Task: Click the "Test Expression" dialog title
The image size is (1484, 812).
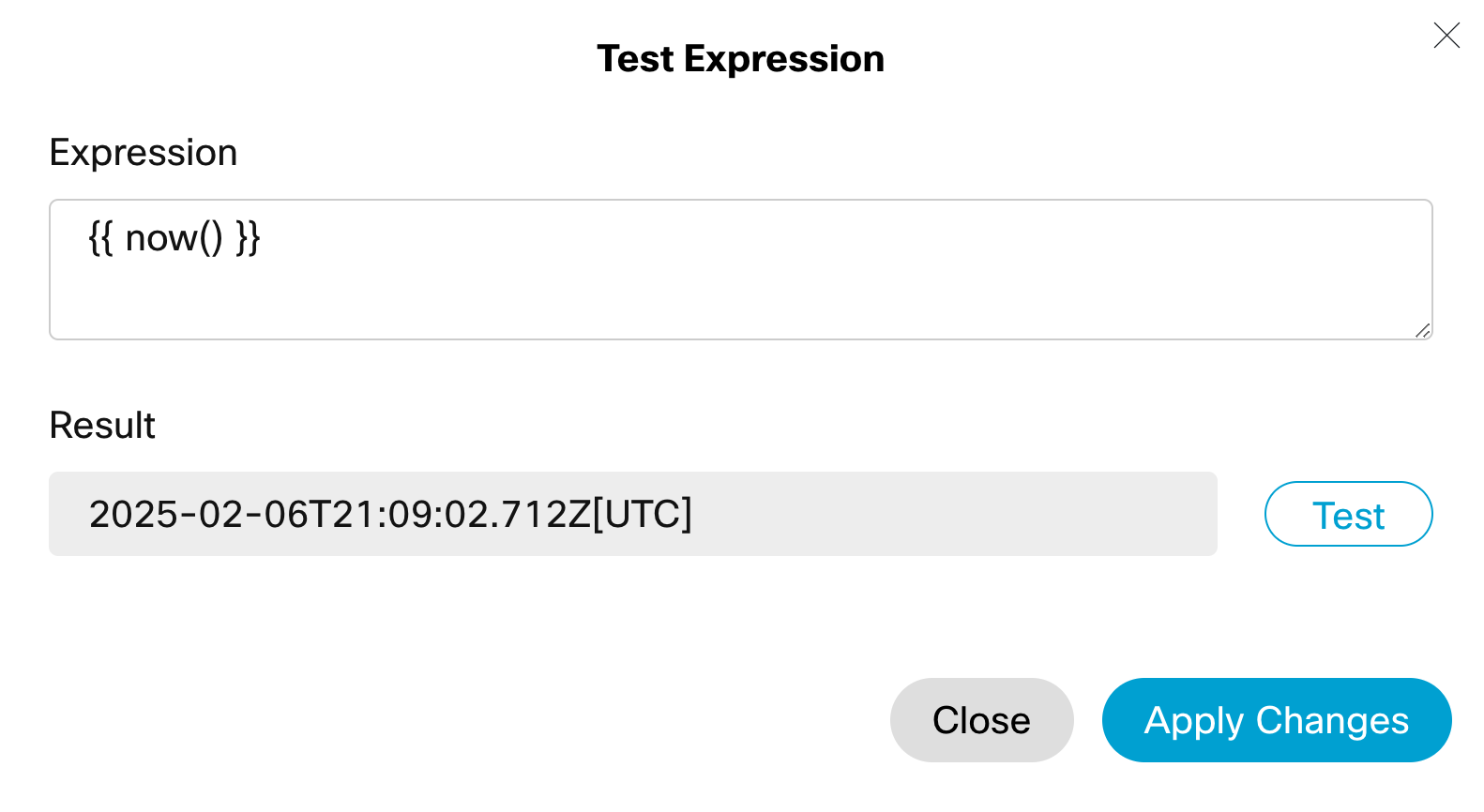Action: tap(740, 59)
